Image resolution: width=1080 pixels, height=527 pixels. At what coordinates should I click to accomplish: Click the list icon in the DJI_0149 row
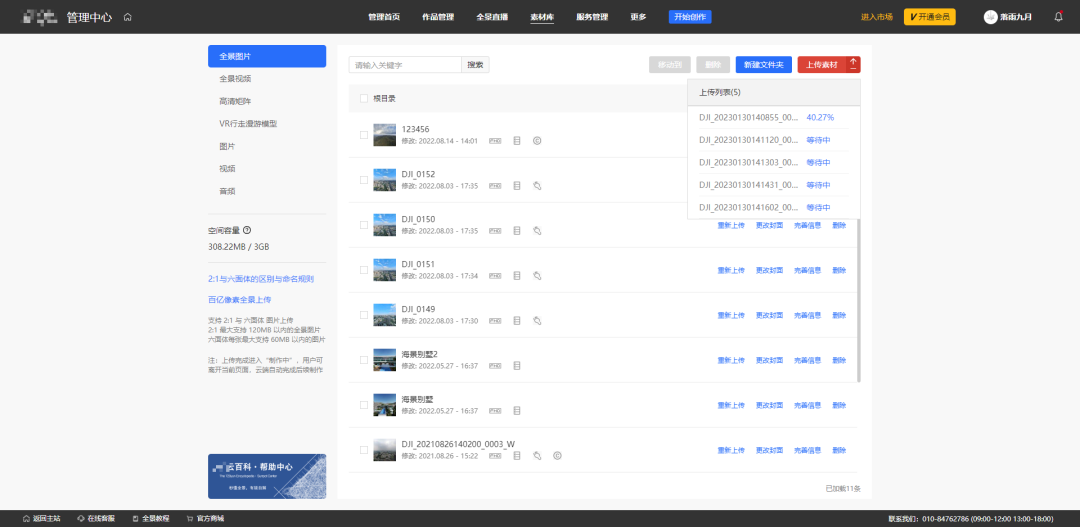click(517, 320)
